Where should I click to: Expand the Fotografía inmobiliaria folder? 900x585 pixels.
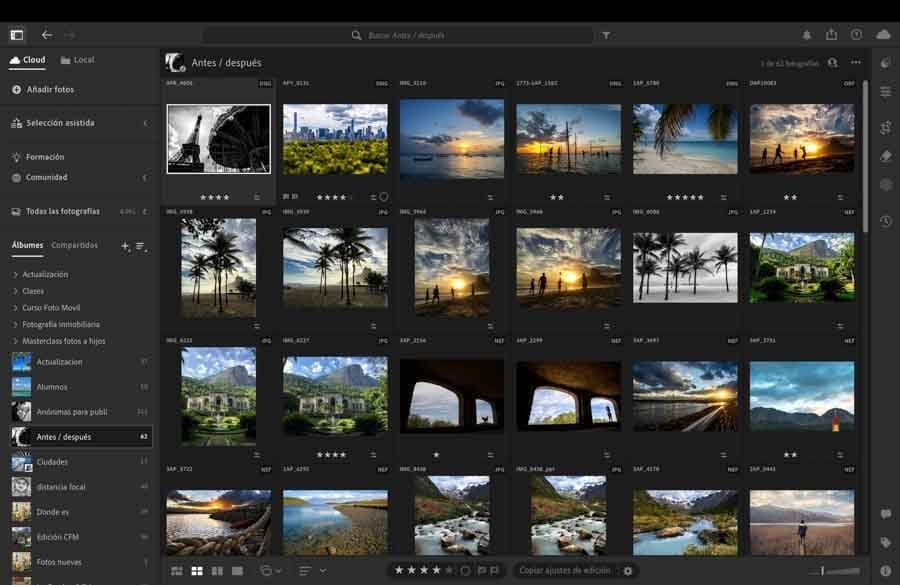pyautogui.click(x=15, y=324)
